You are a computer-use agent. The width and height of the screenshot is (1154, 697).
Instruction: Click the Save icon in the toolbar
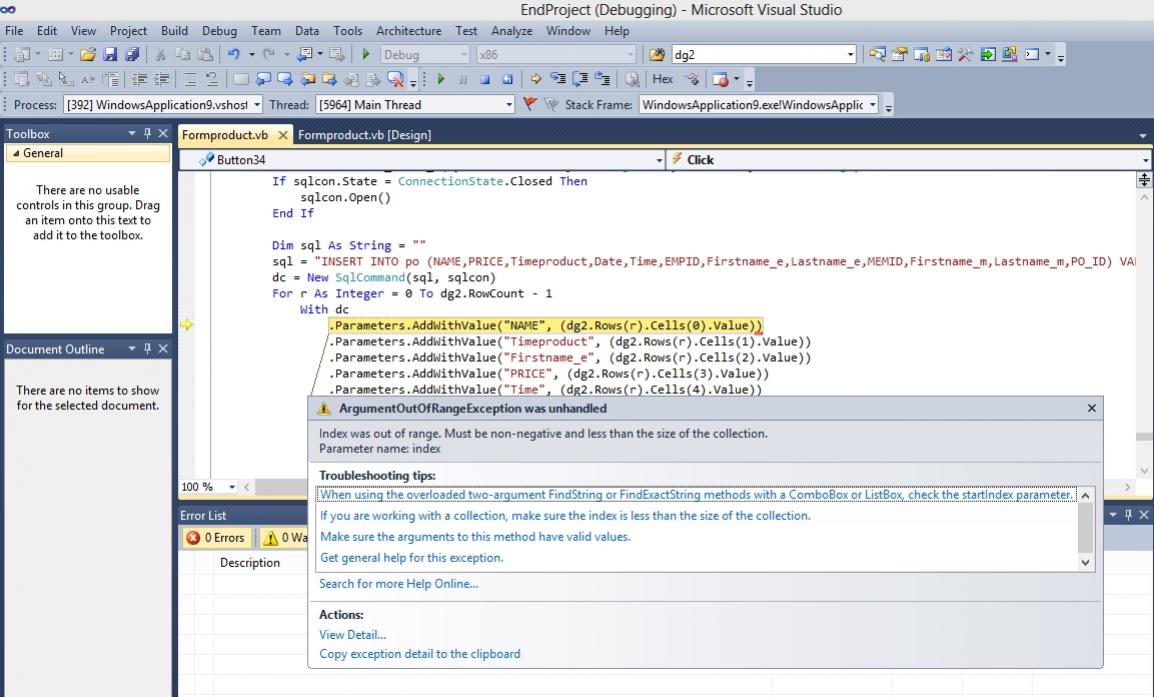point(110,55)
